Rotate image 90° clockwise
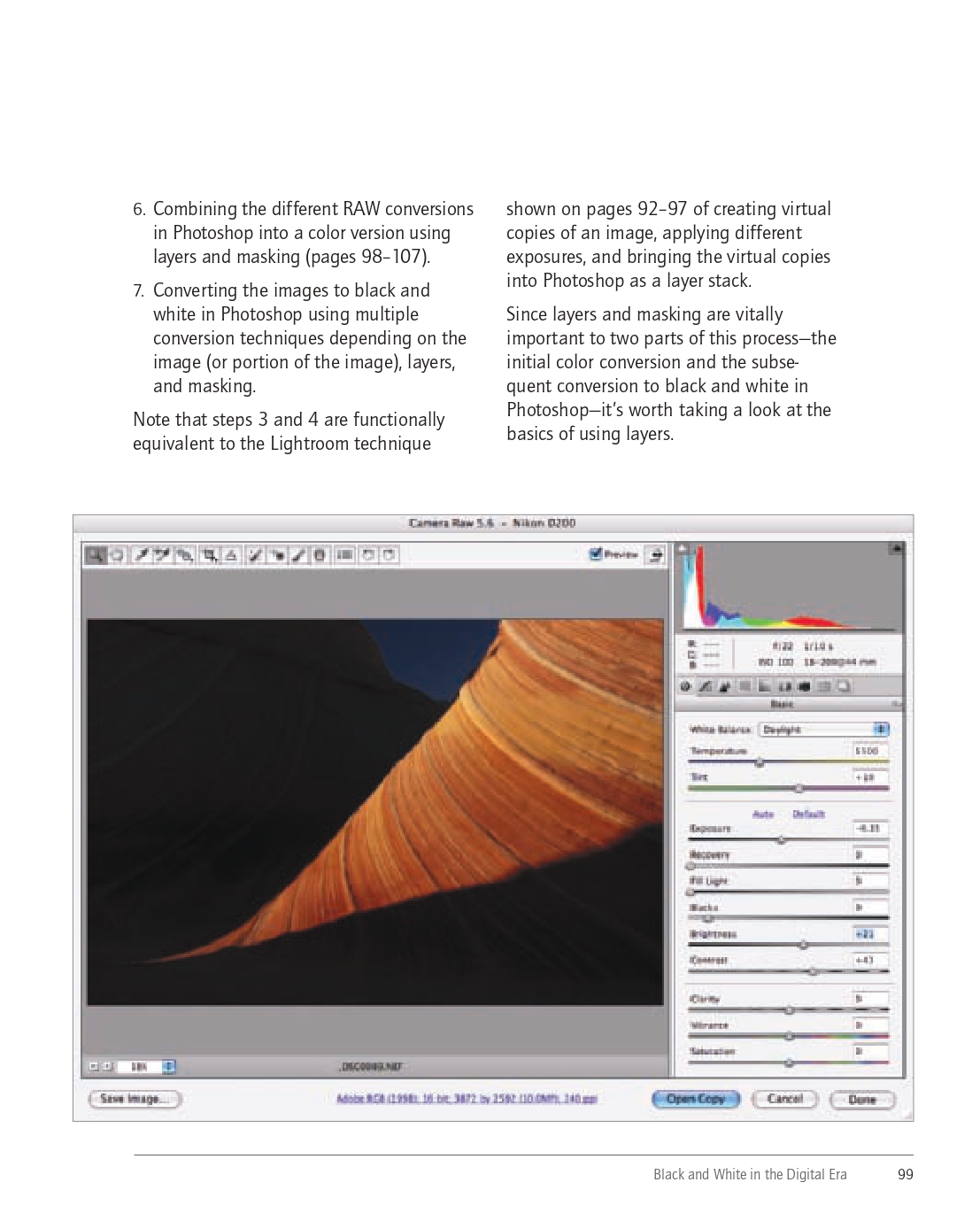 coord(389,555)
